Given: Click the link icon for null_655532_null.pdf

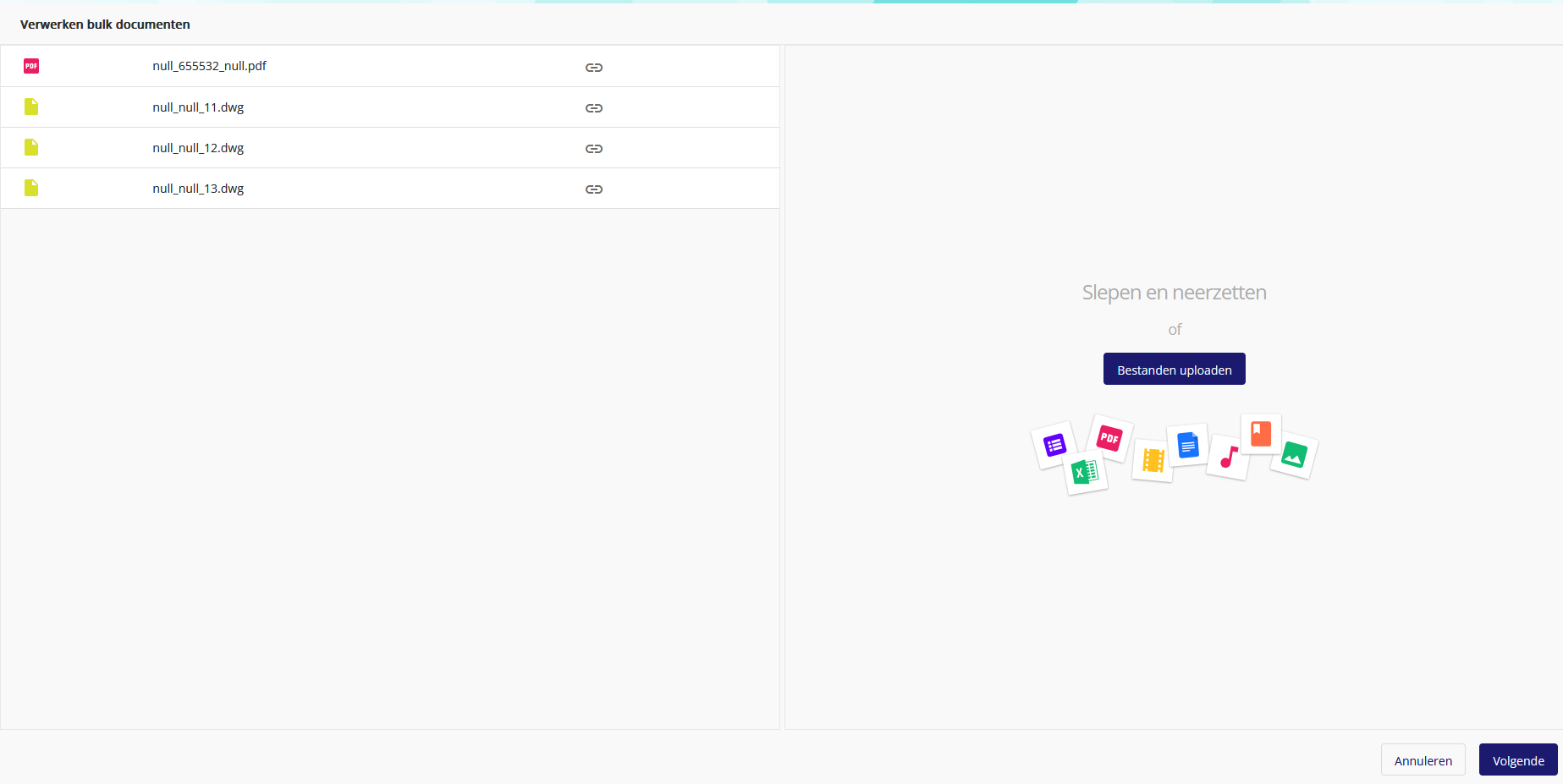Looking at the screenshot, I should tap(594, 68).
